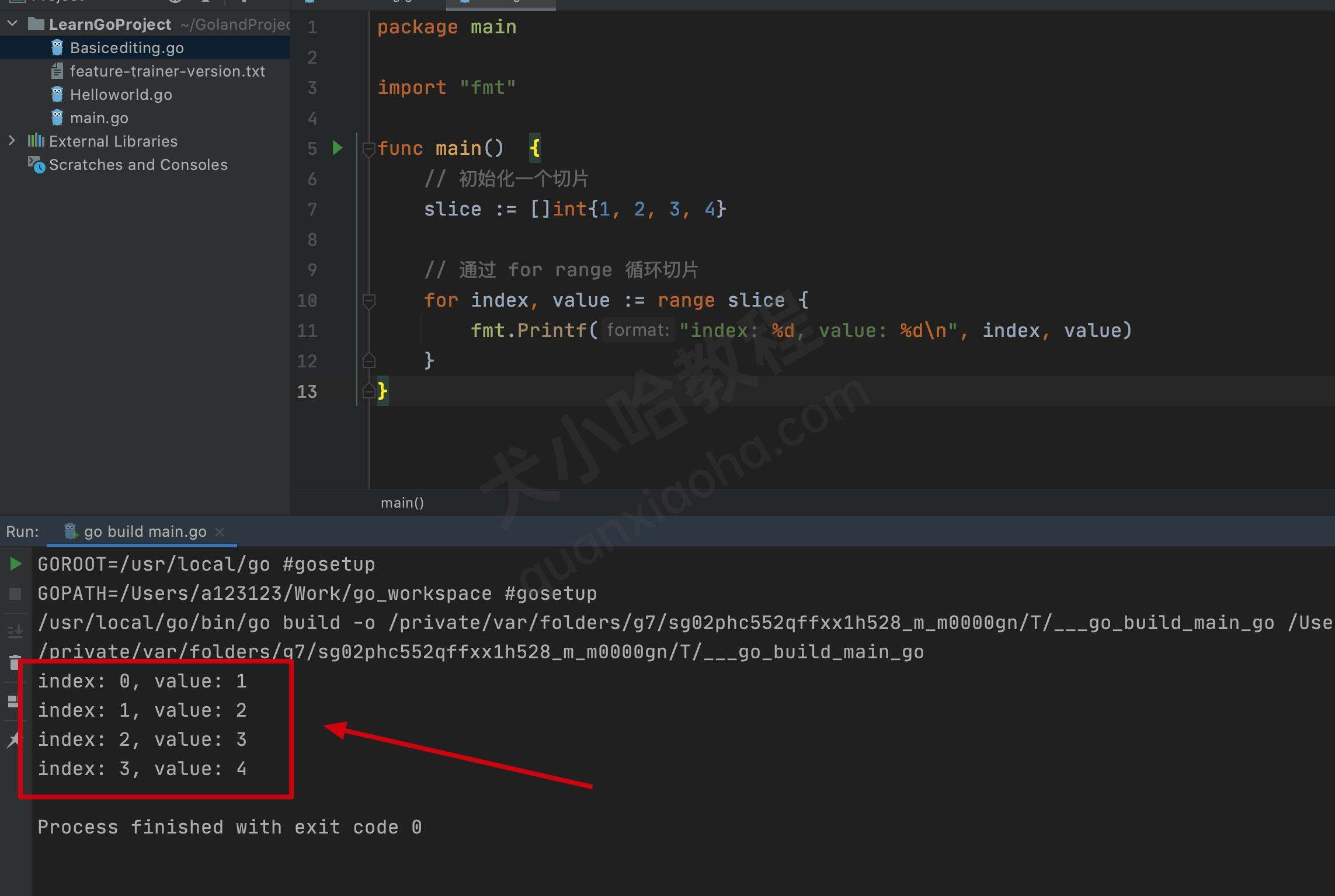Click the scroll down icon in run panel
1335x896 pixels.
coord(13,631)
